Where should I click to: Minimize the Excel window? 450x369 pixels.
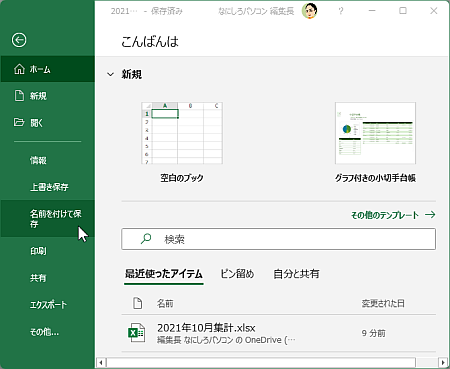pyautogui.click(x=372, y=11)
